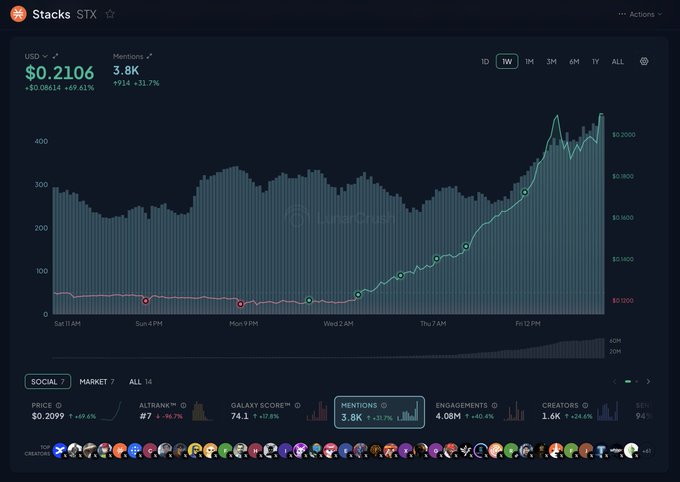Viewport: 680px width, 482px height.
Task: Select the 1D time range
Action: click(485, 62)
